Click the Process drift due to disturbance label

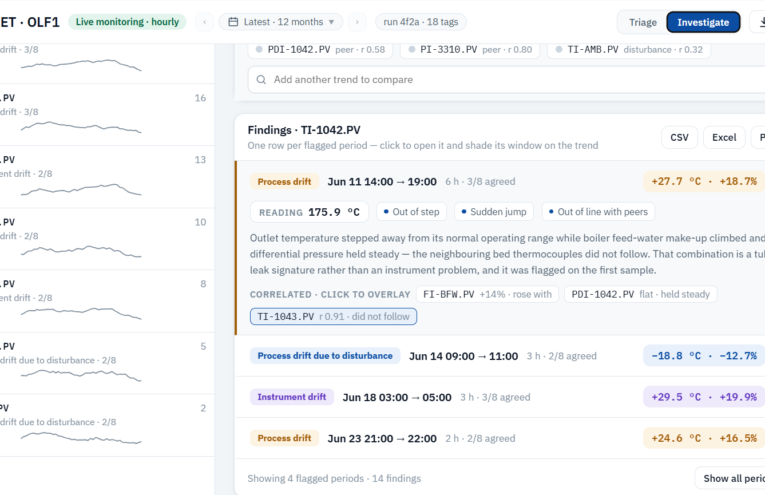(x=325, y=356)
